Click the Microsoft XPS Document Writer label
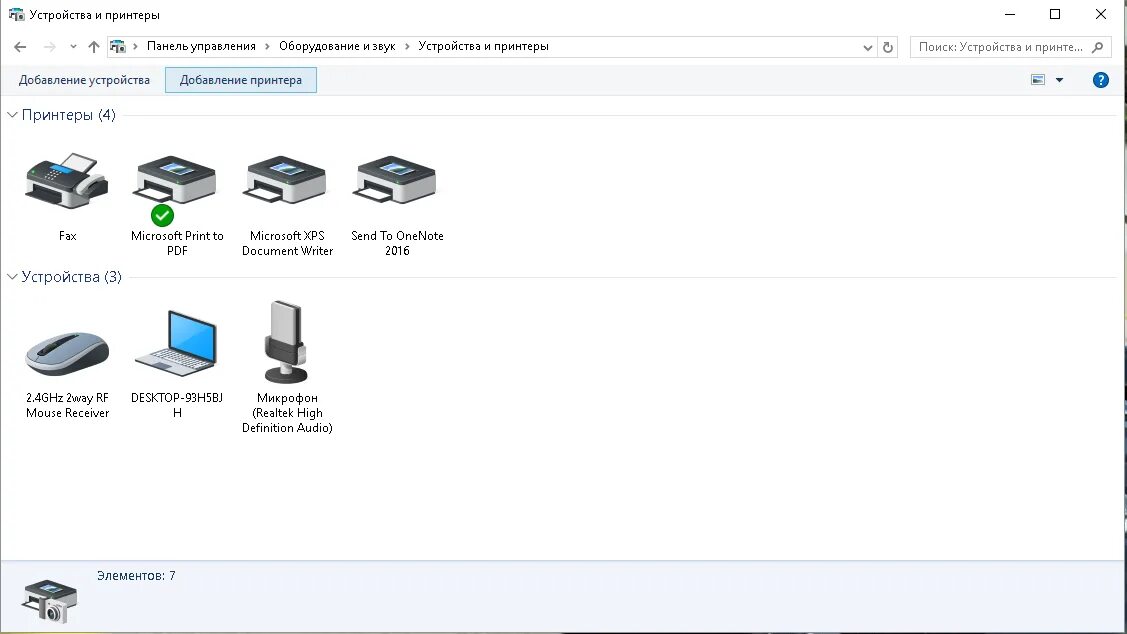Screen dimensions: 1127x634 pyautogui.click(x=287, y=243)
